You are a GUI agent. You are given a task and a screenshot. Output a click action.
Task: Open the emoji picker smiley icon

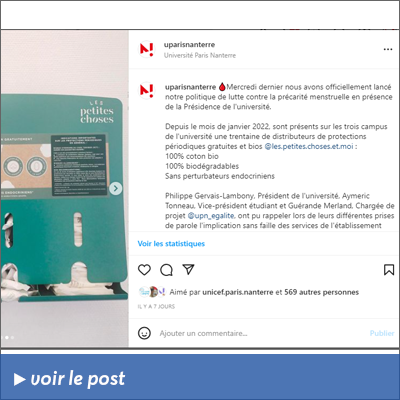(x=144, y=333)
